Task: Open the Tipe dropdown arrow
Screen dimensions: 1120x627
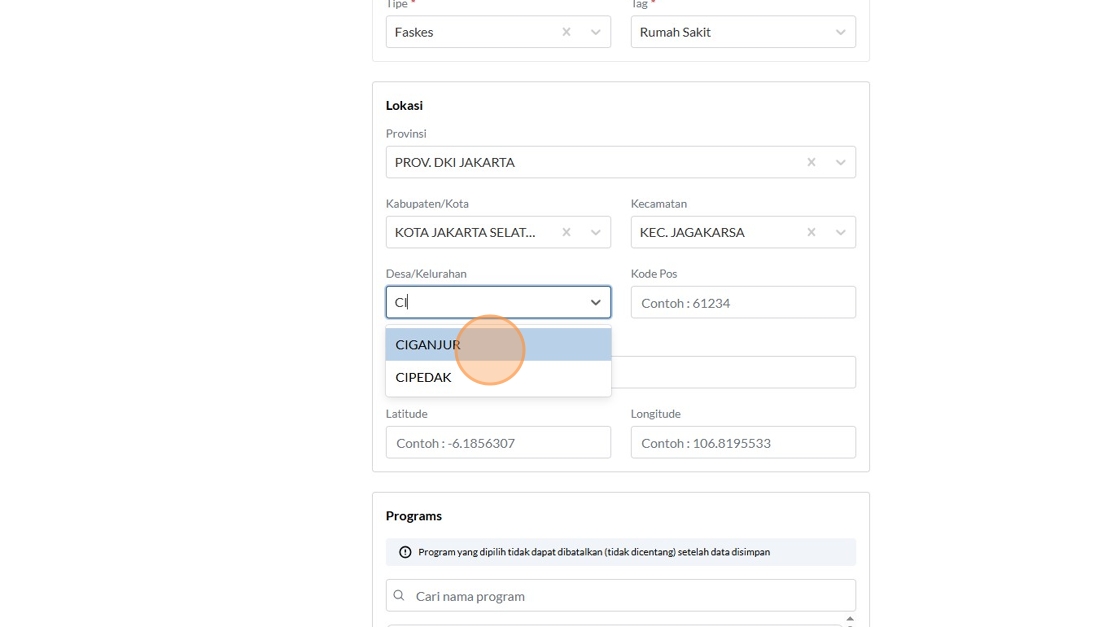Action: pos(596,32)
